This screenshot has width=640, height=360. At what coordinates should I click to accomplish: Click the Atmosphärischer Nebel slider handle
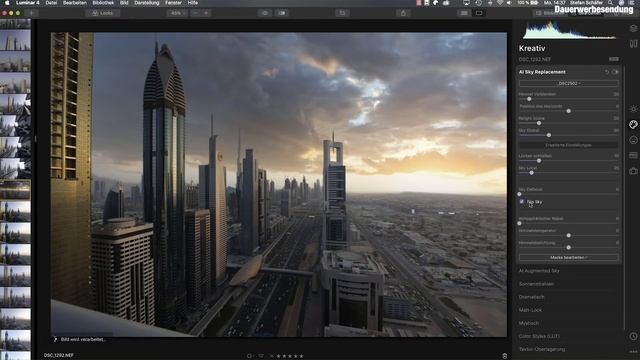tap(519, 223)
